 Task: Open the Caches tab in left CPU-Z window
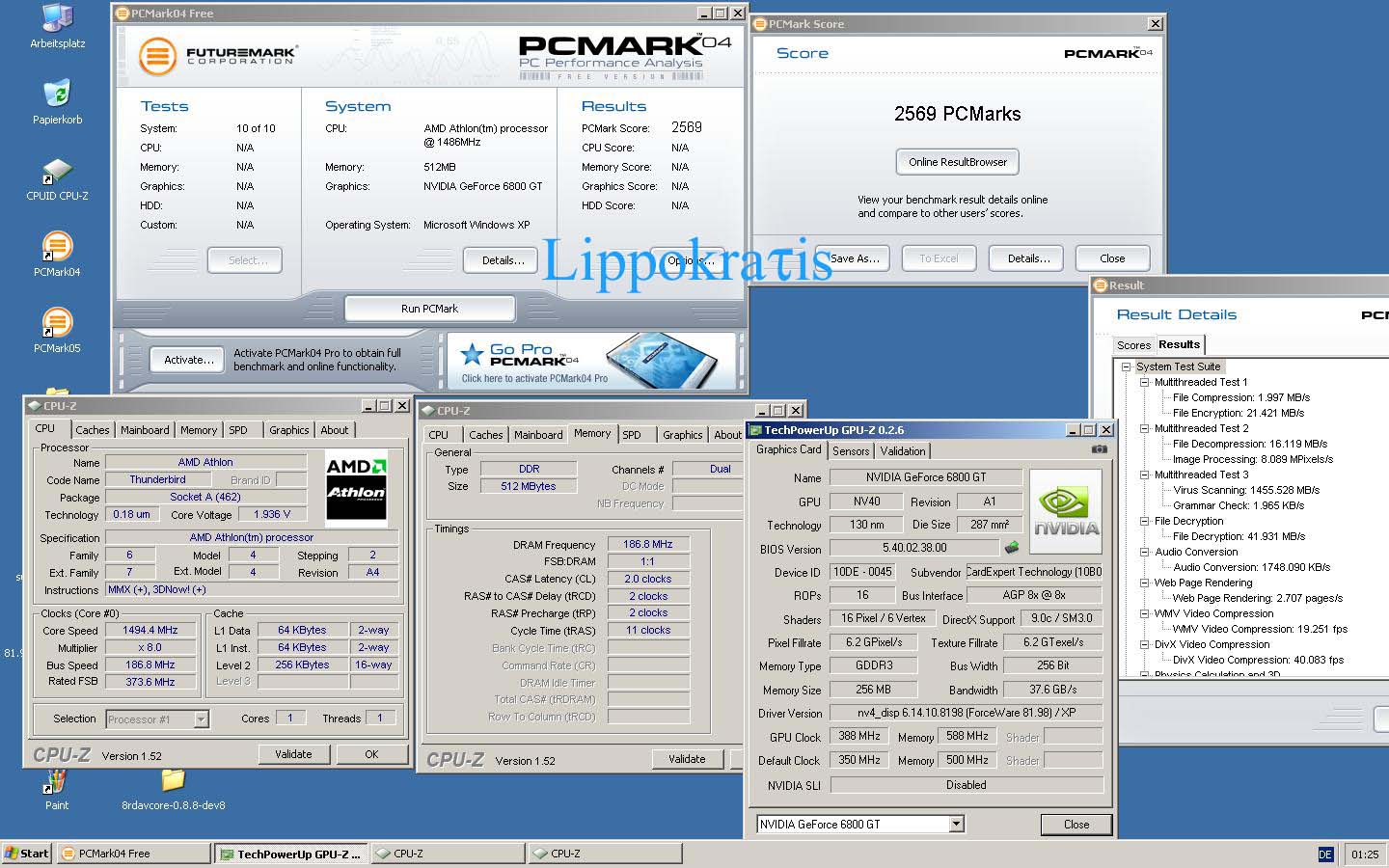click(93, 430)
